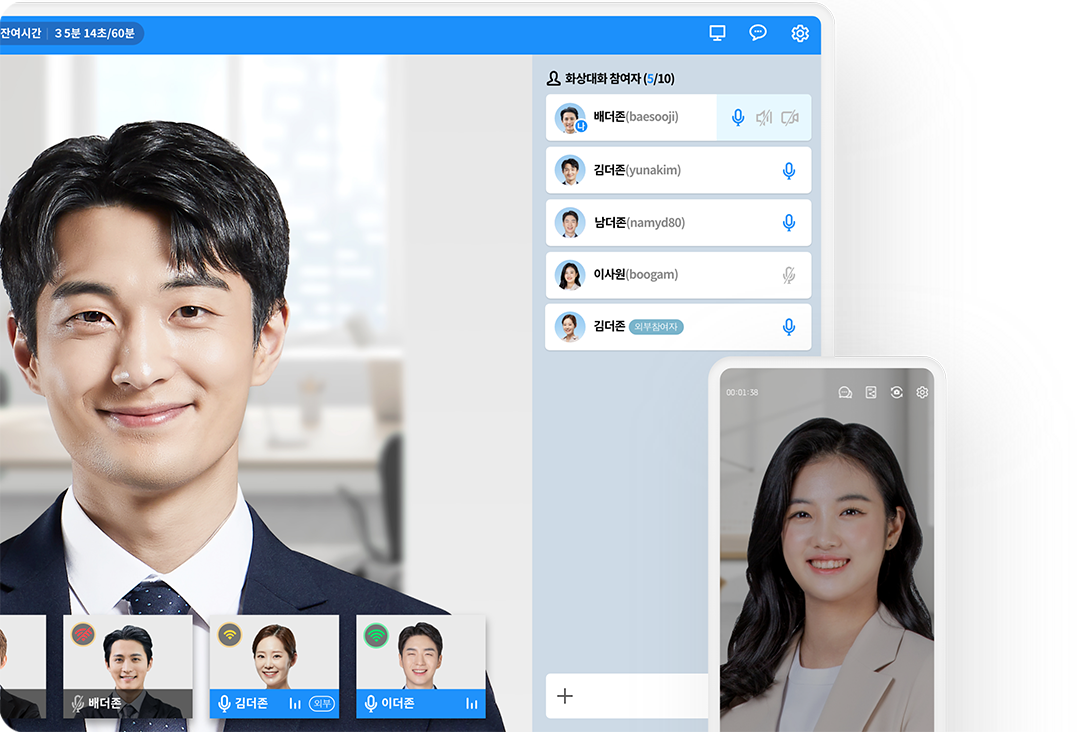Open the settings gear in blue header

(x=800, y=33)
